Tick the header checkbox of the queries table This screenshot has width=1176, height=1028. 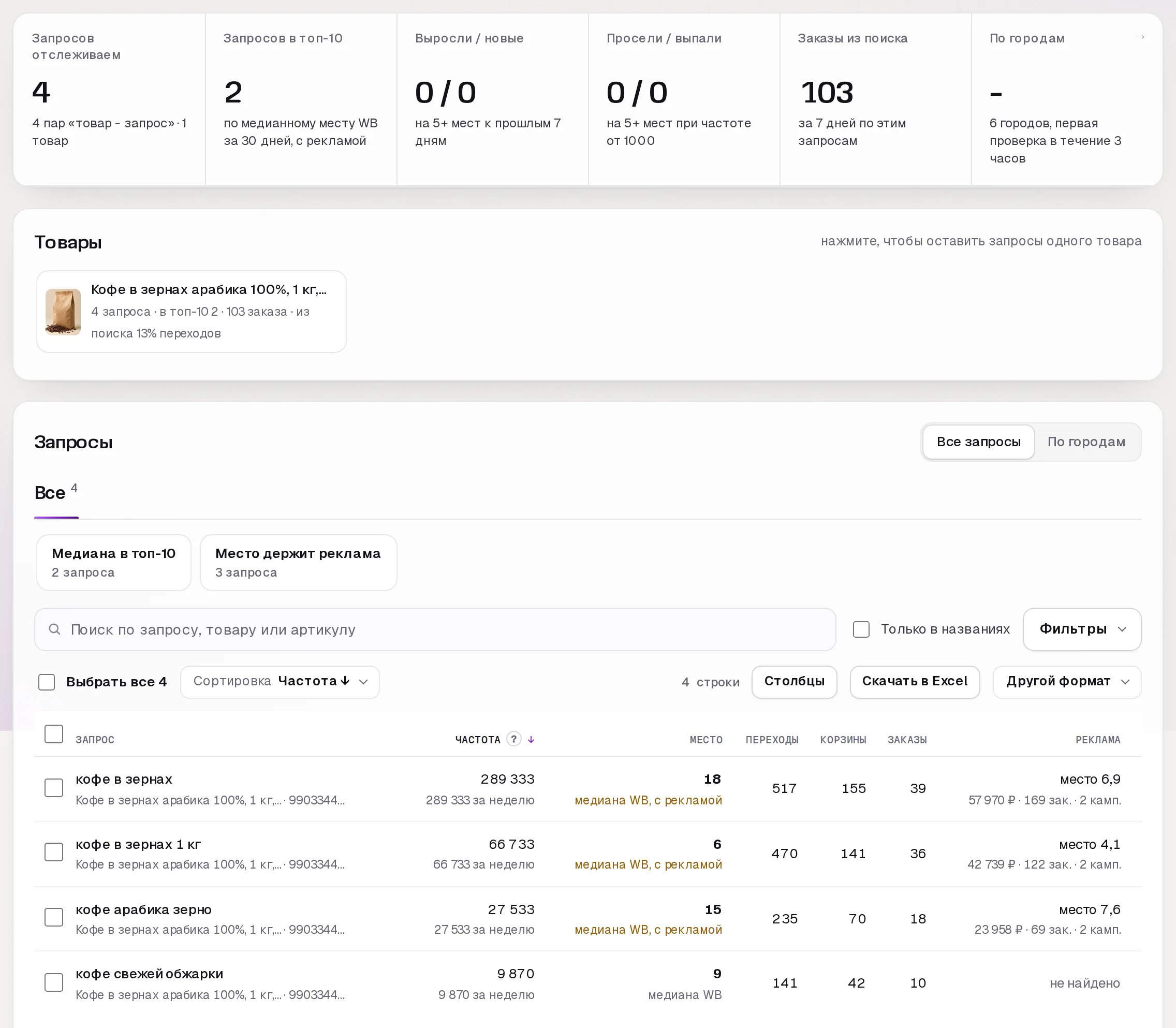pyautogui.click(x=54, y=733)
